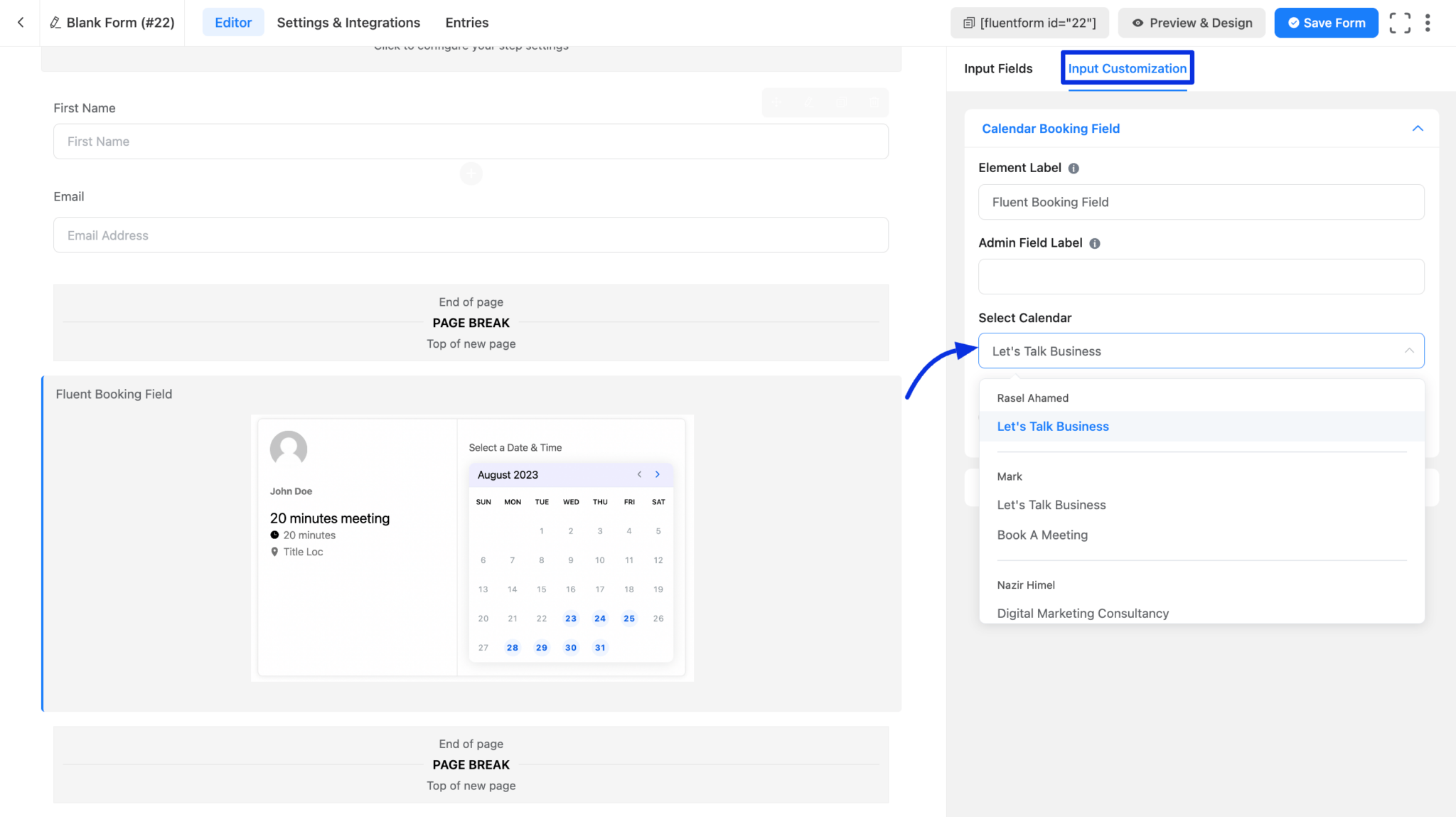Select the pencil edit icon above the form field
The image size is (1456, 817).
tap(809, 102)
